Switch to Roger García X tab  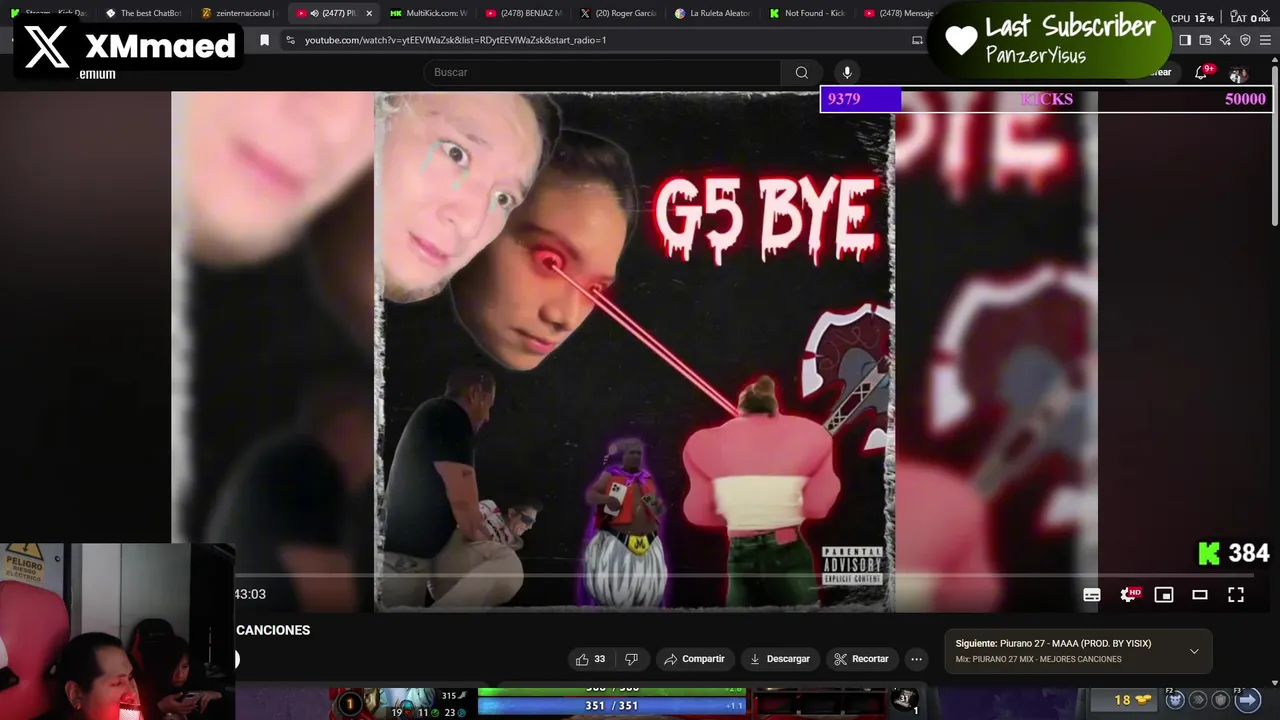tap(618, 13)
